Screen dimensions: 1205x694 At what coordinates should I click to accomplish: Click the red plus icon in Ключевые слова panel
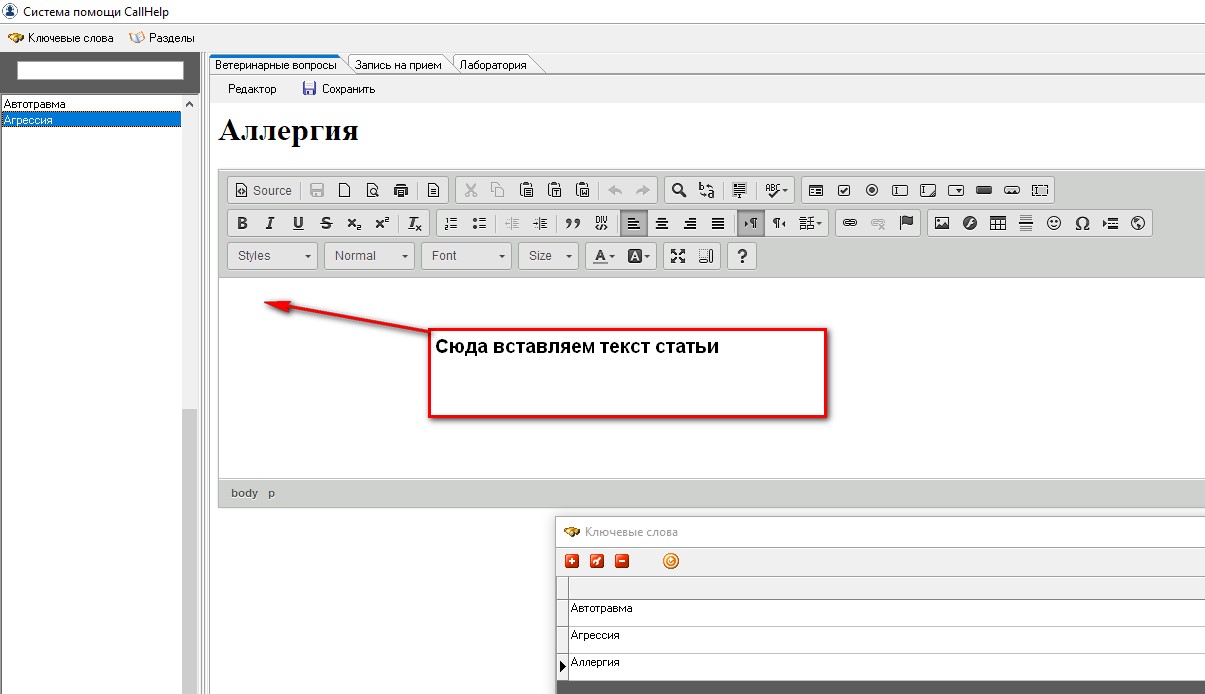[572, 561]
